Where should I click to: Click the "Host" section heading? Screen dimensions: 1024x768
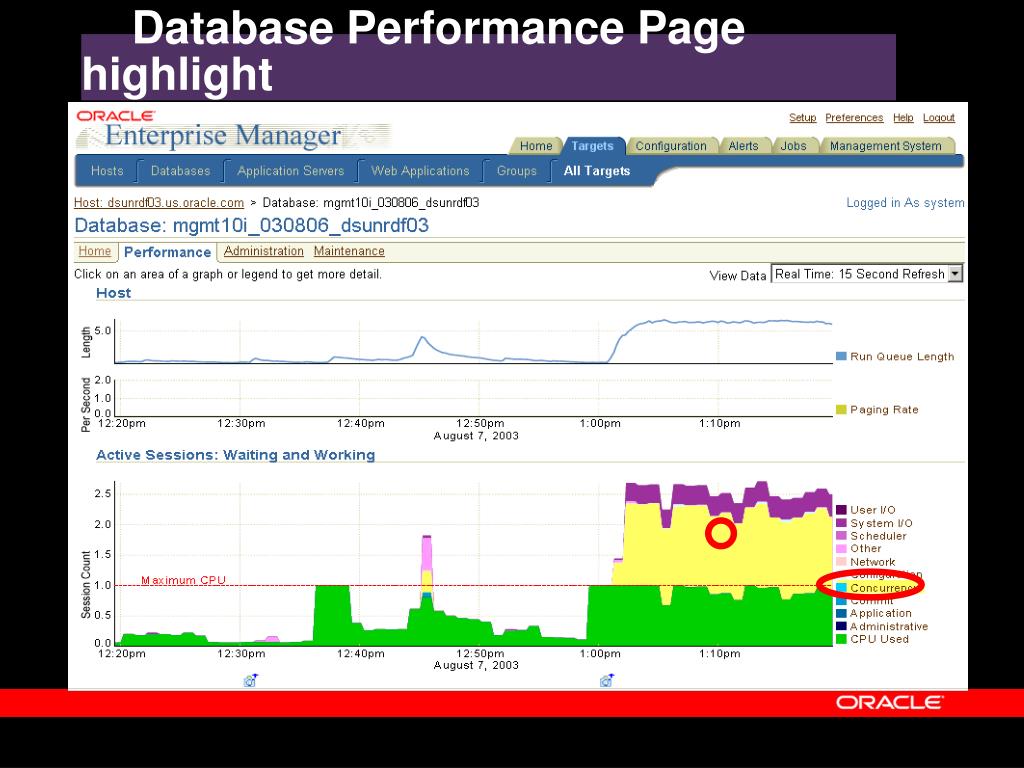(114, 293)
